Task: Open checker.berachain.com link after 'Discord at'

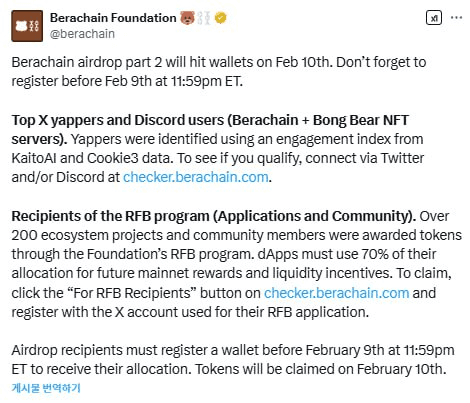Action: click(196, 177)
